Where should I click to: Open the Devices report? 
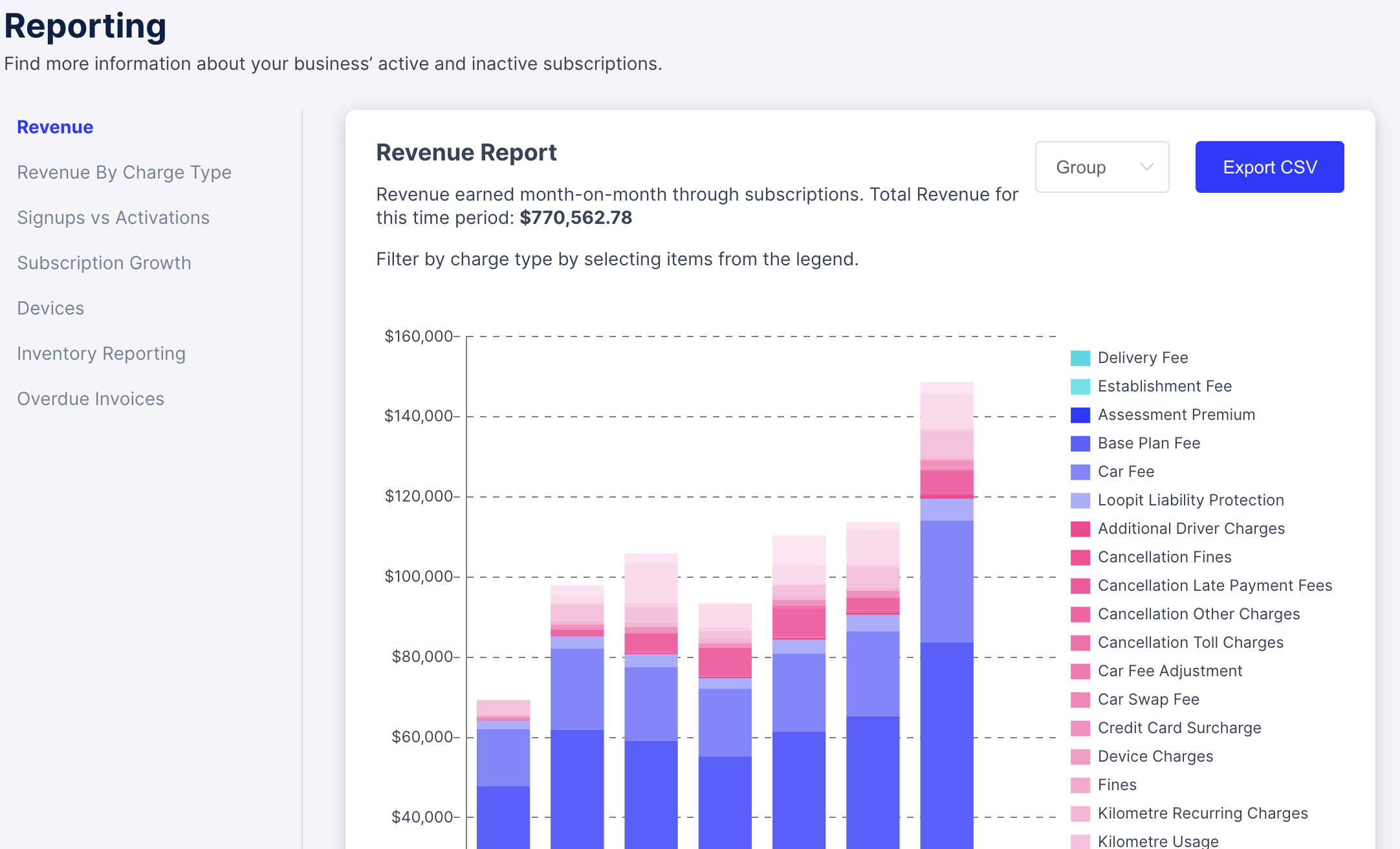[x=50, y=308]
